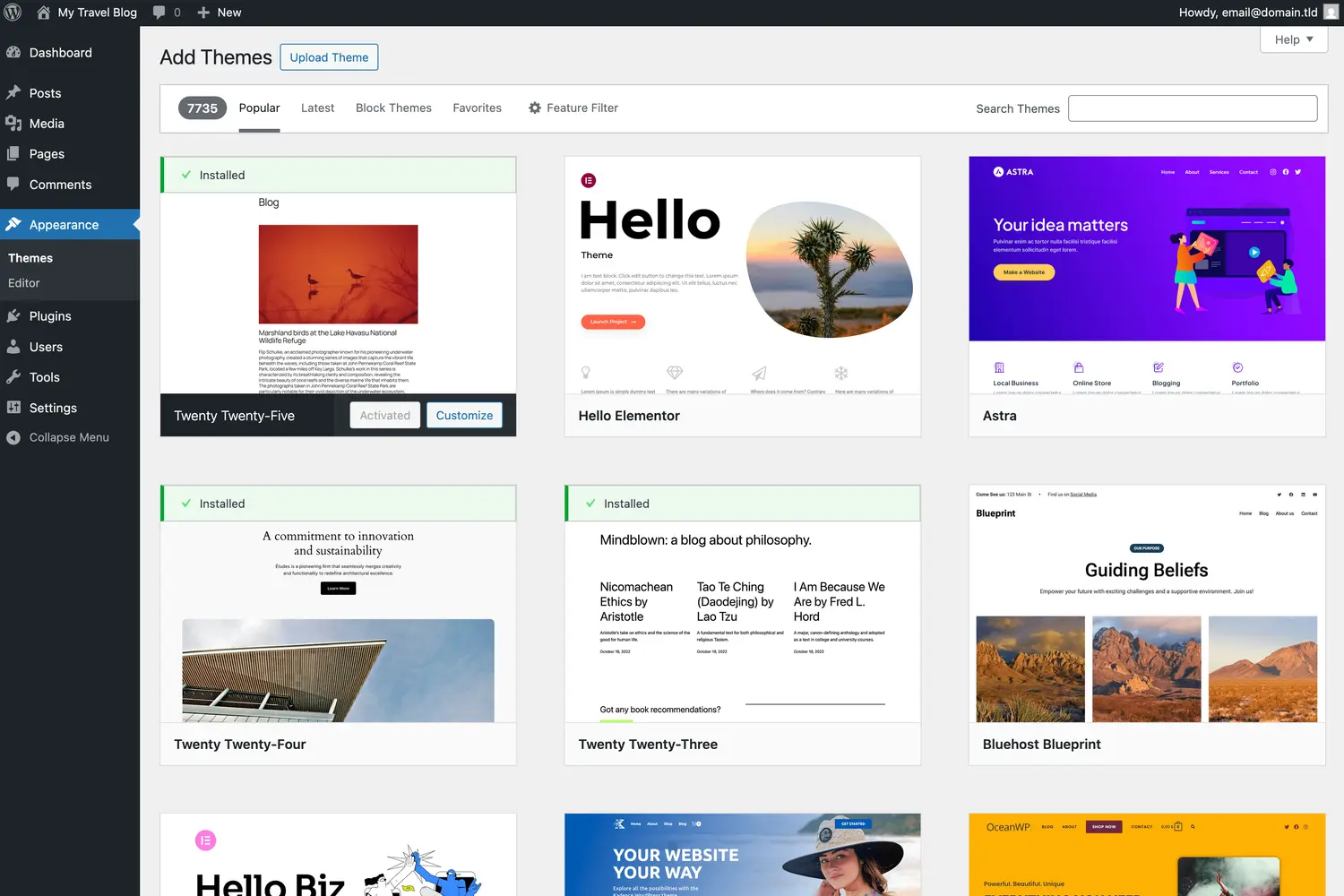Click the Twenty Twenty-Five theme name

(x=235, y=416)
